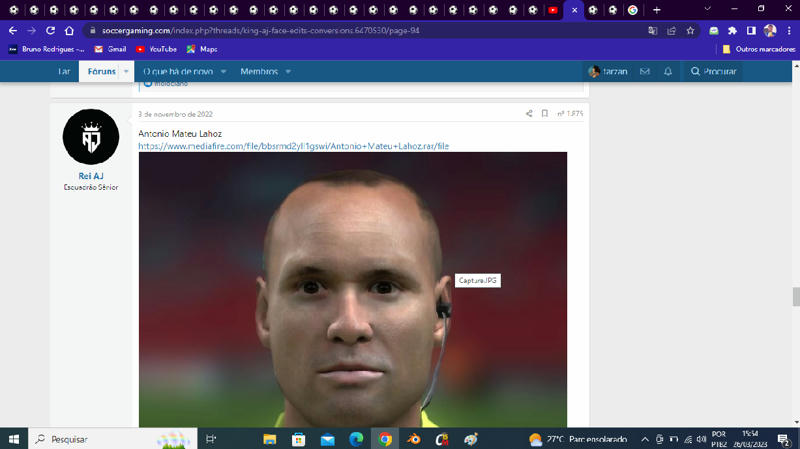This screenshot has width=800, height=449.
Task: Expand the O que há de novo arrow
Action: pyautogui.click(x=223, y=71)
